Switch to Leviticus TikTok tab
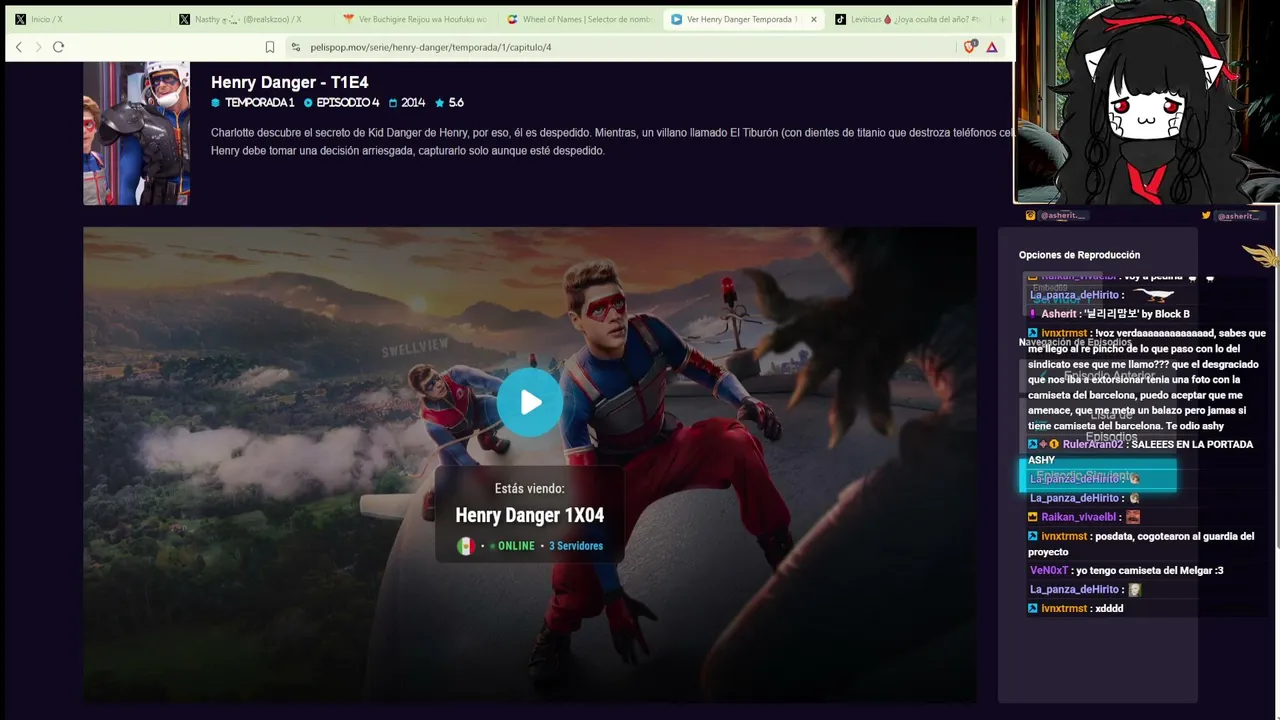 point(908,19)
